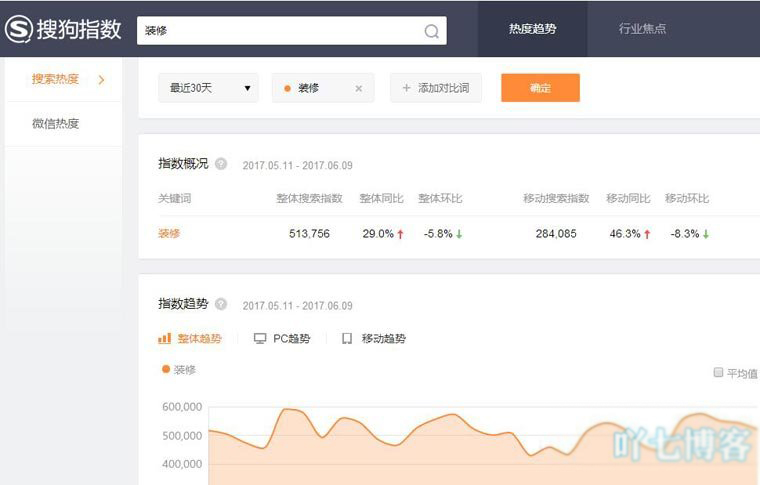Click the orange trend line on chart
Viewport: 760px width, 485px height.
tap(292, 409)
